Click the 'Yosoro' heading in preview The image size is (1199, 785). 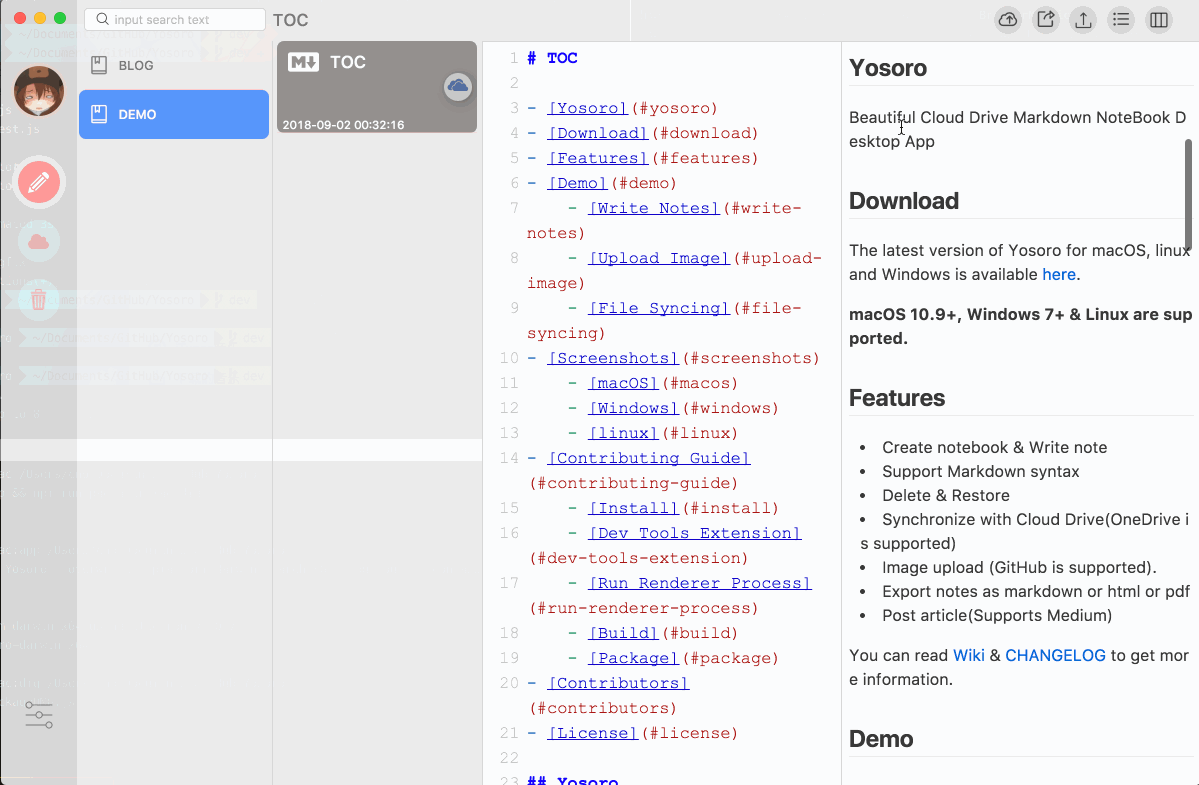[888, 68]
